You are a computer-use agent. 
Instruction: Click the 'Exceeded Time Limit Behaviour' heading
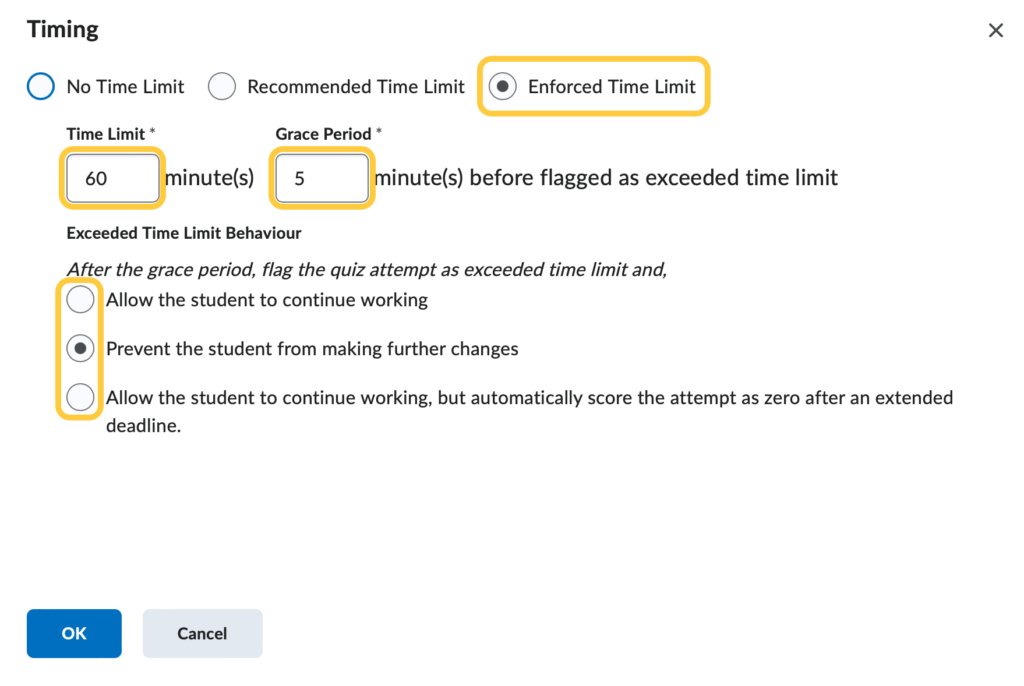point(184,233)
